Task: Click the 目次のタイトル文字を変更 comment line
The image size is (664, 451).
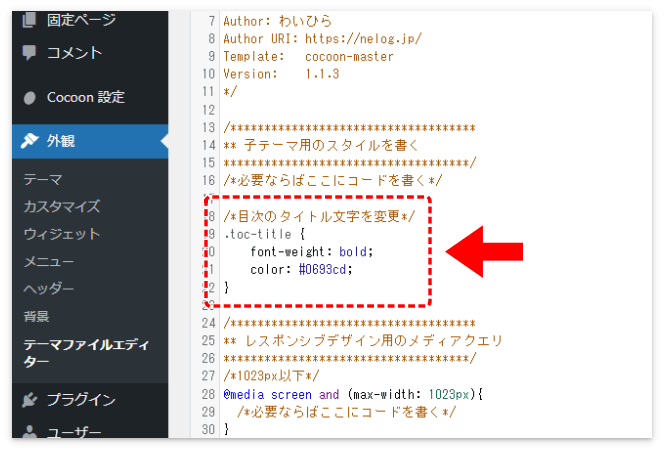Action: point(319,216)
